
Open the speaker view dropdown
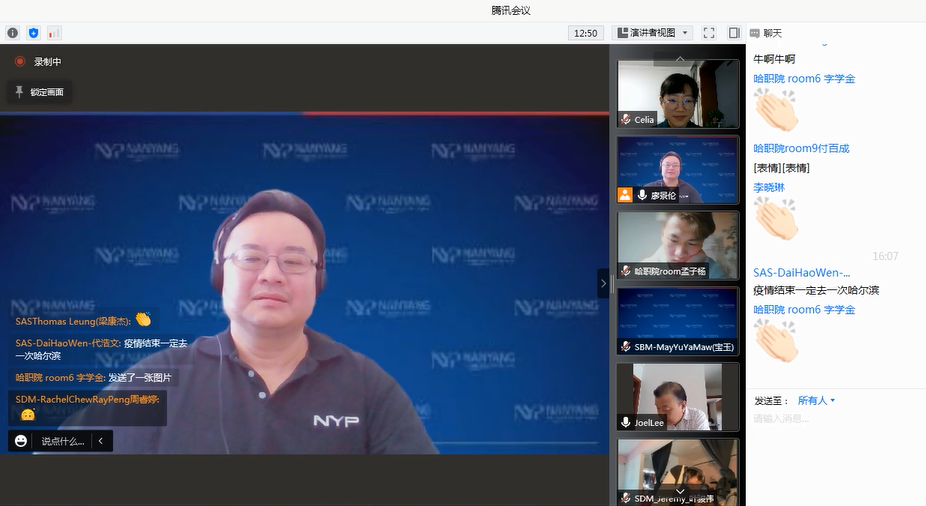(653, 33)
